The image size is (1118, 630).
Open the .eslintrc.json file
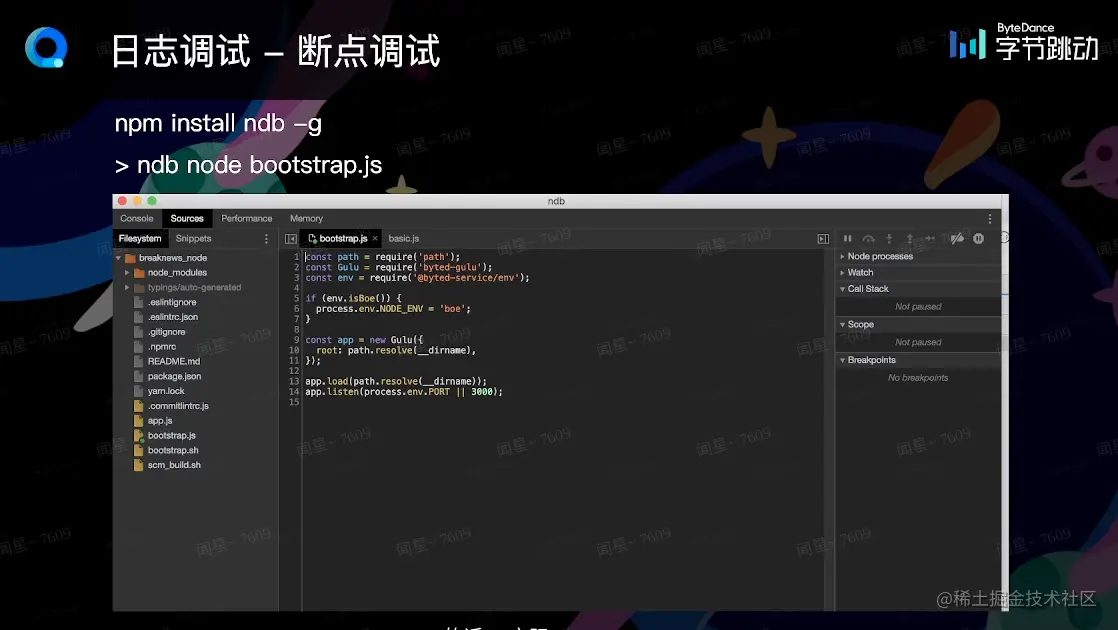click(173, 317)
